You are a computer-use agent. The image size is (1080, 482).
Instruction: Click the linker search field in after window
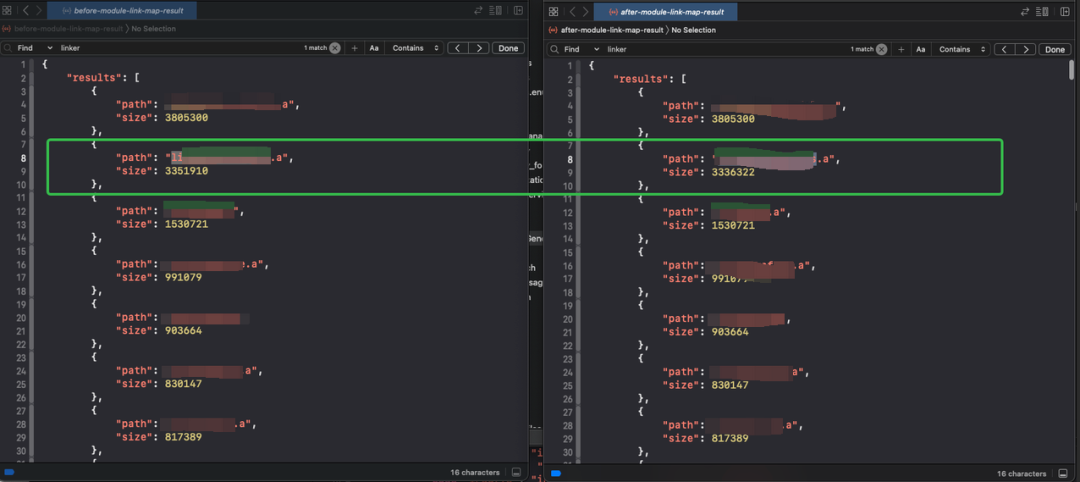click(x=726, y=50)
